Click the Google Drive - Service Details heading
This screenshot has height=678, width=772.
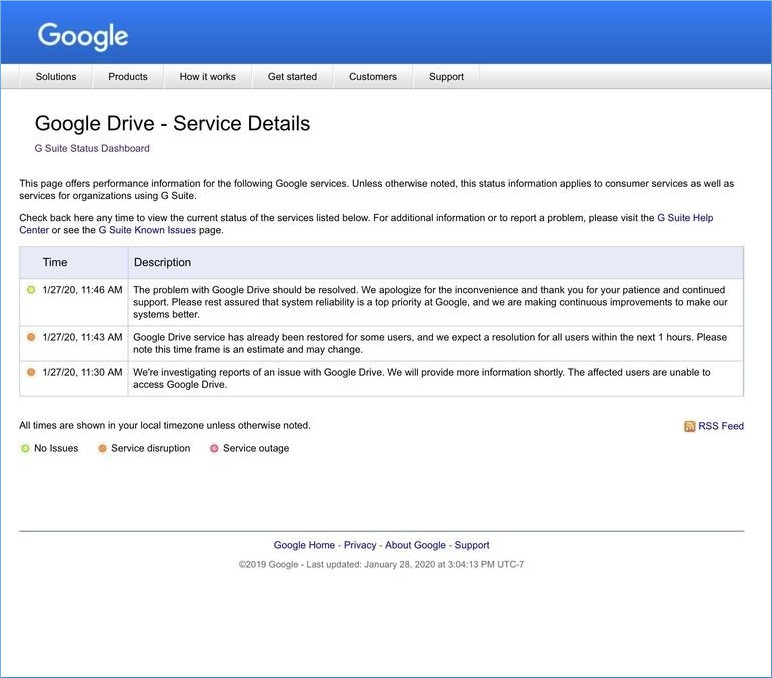click(172, 123)
